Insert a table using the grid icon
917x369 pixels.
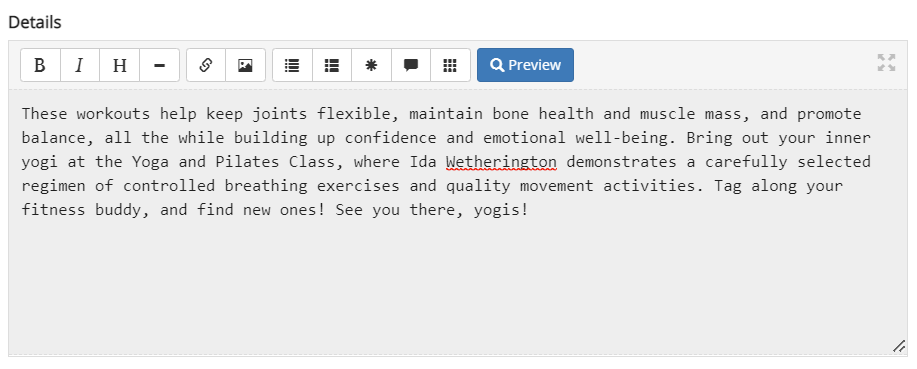pos(450,65)
